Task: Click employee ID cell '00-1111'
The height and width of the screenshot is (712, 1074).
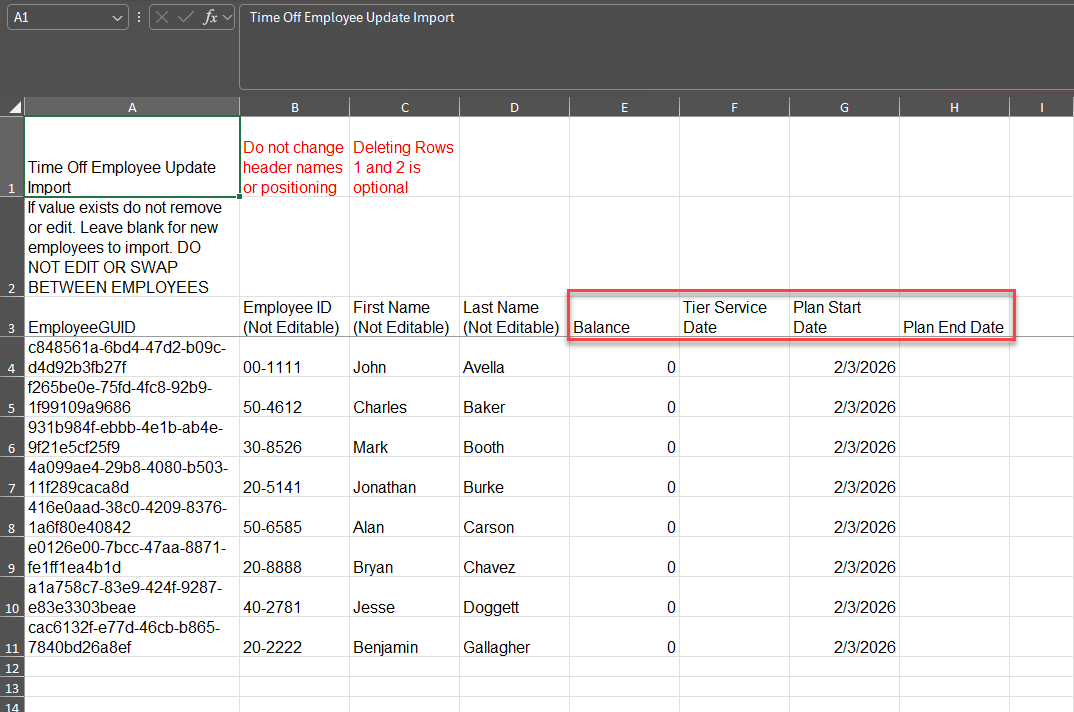Action: pyautogui.click(x=295, y=357)
